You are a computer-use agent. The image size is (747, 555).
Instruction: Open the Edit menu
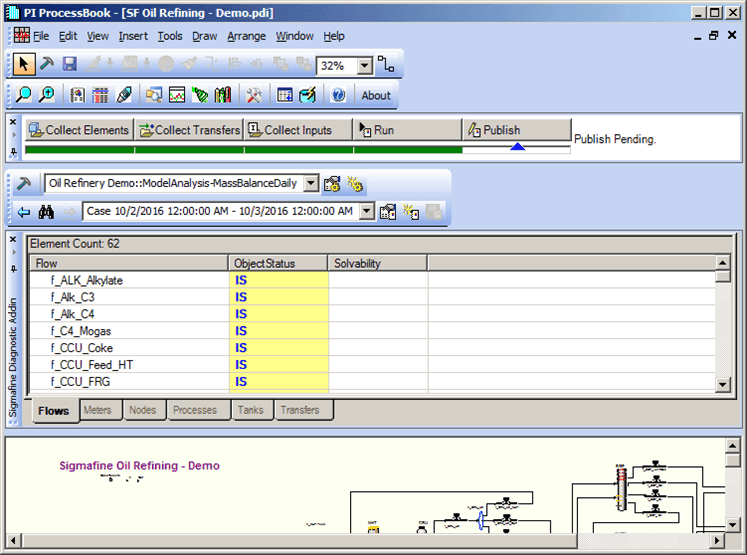(x=68, y=36)
